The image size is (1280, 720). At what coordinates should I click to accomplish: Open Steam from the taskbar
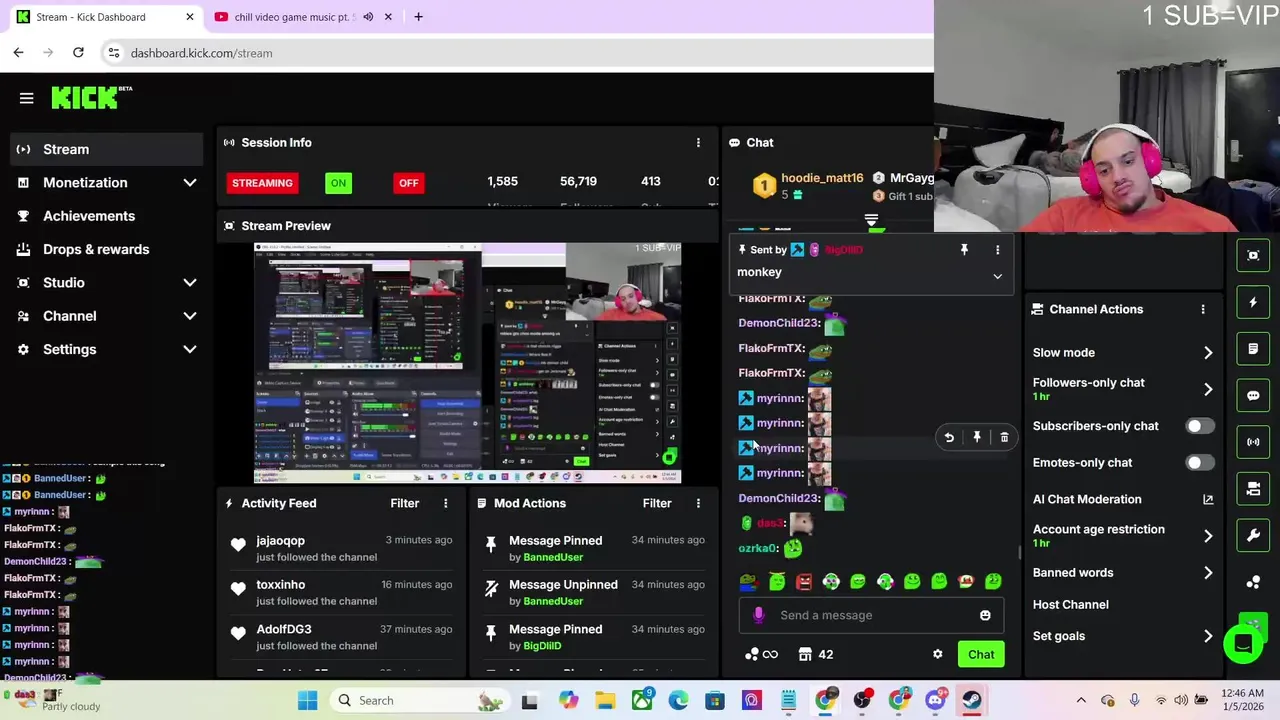coord(972,700)
